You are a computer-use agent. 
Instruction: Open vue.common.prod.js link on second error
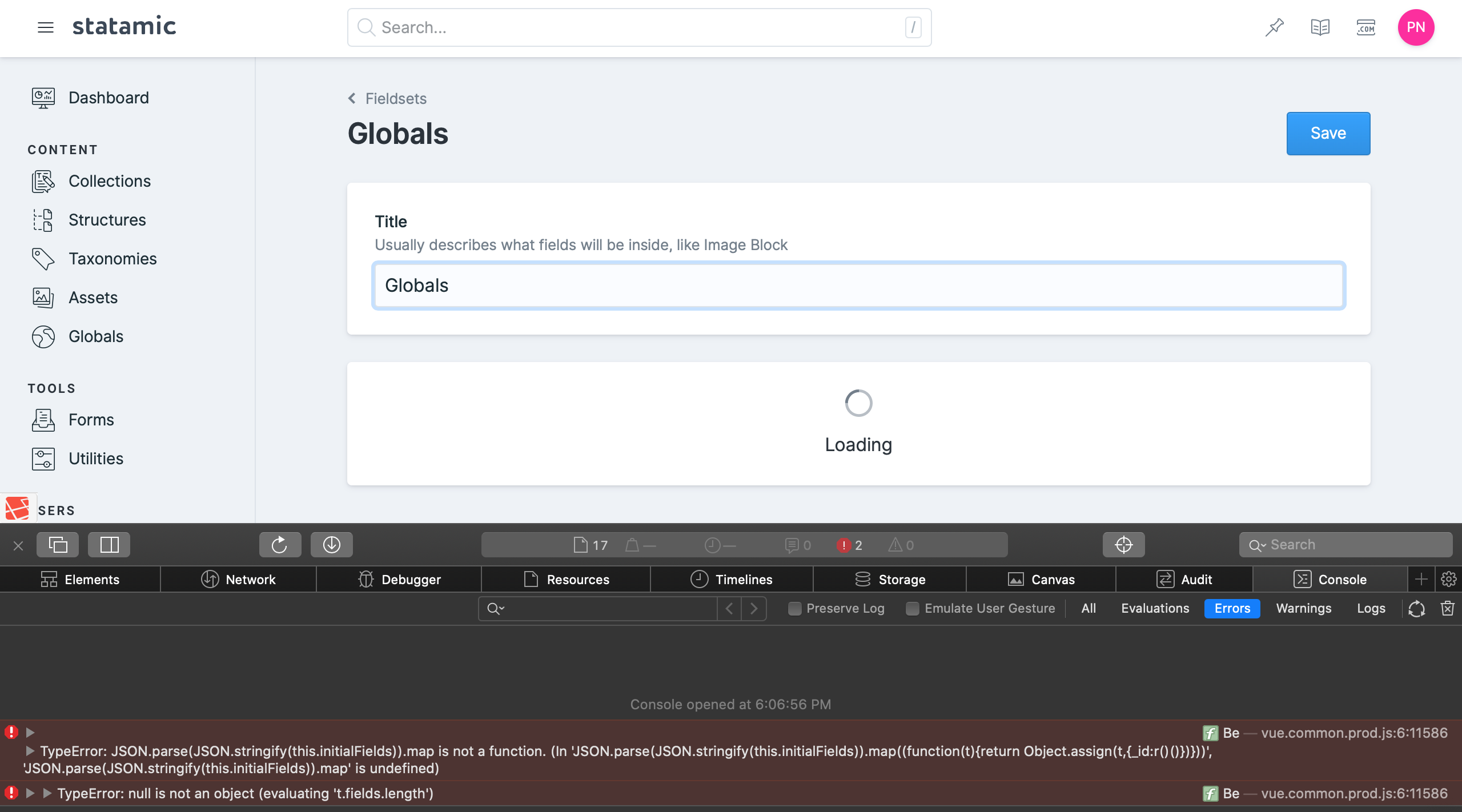pyautogui.click(x=1354, y=793)
